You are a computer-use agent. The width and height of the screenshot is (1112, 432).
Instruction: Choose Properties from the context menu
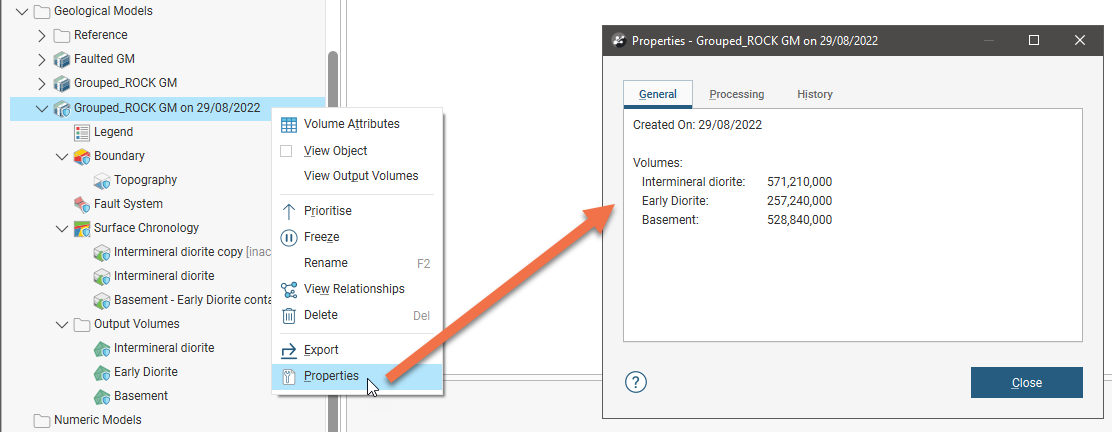331,376
